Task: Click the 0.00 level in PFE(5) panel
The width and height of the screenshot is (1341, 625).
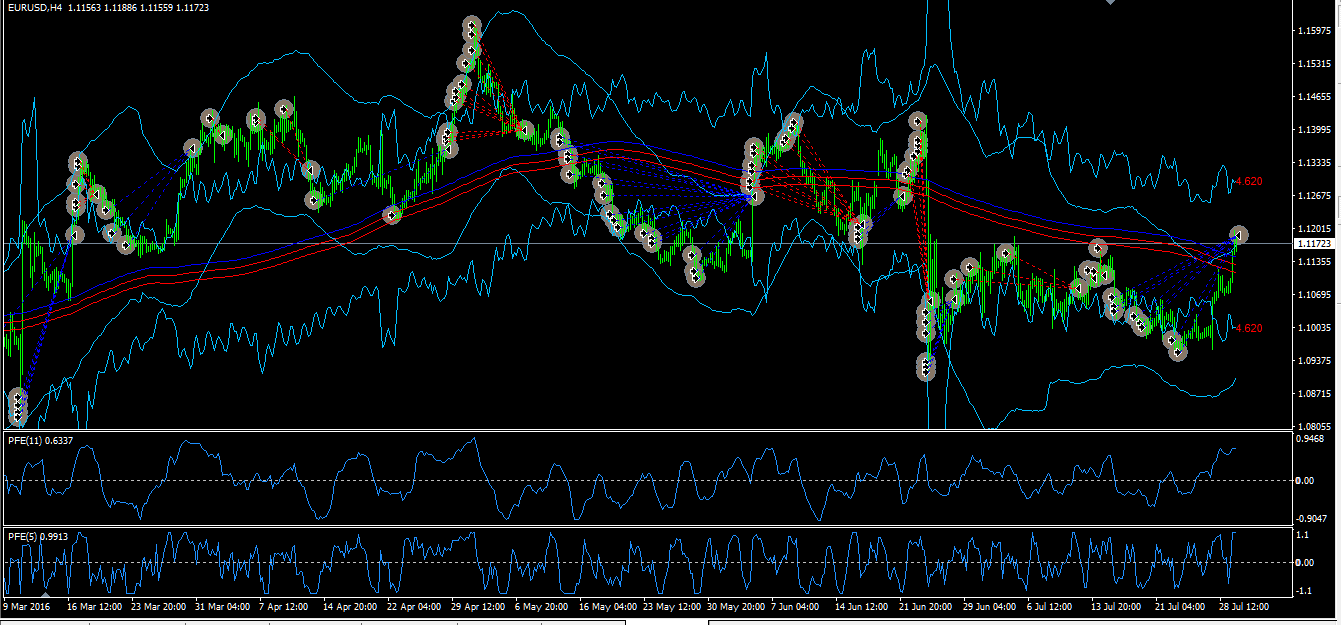Action: click(1307, 563)
